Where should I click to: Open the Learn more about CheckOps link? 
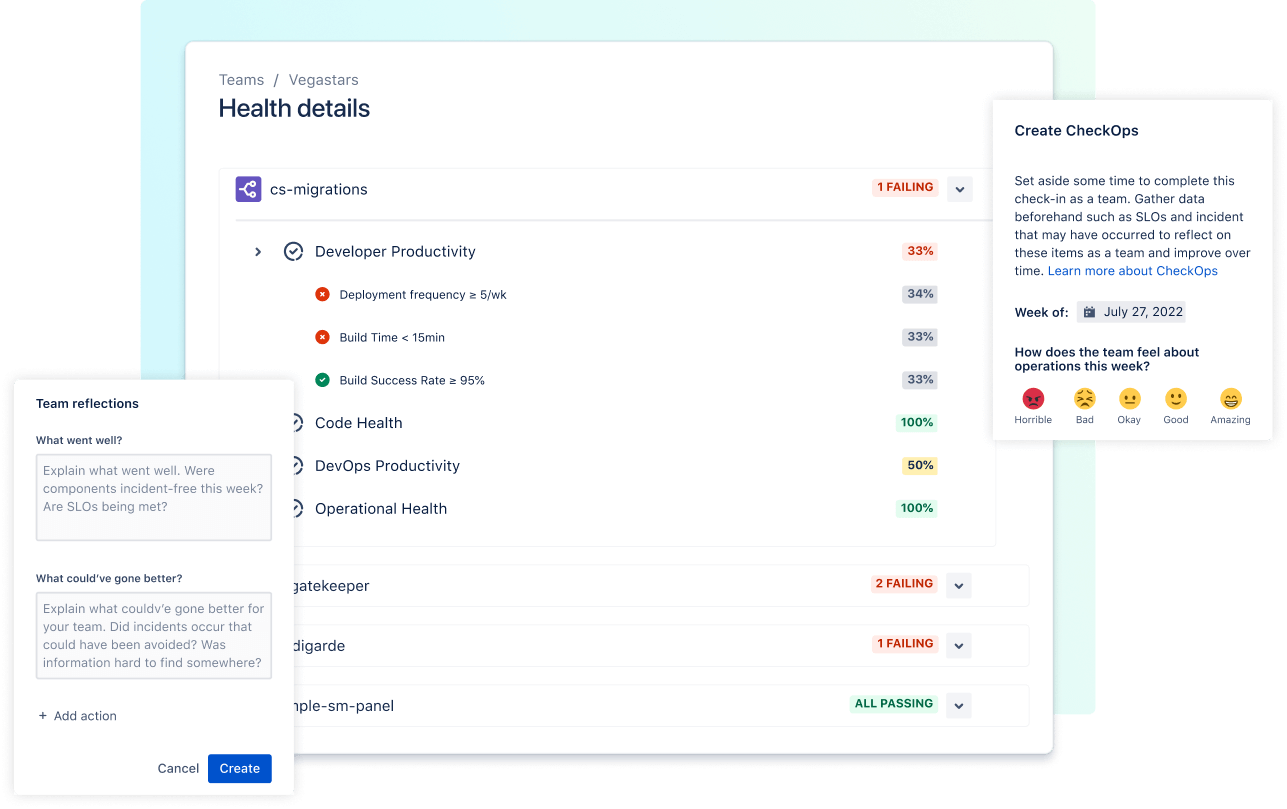click(1133, 270)
